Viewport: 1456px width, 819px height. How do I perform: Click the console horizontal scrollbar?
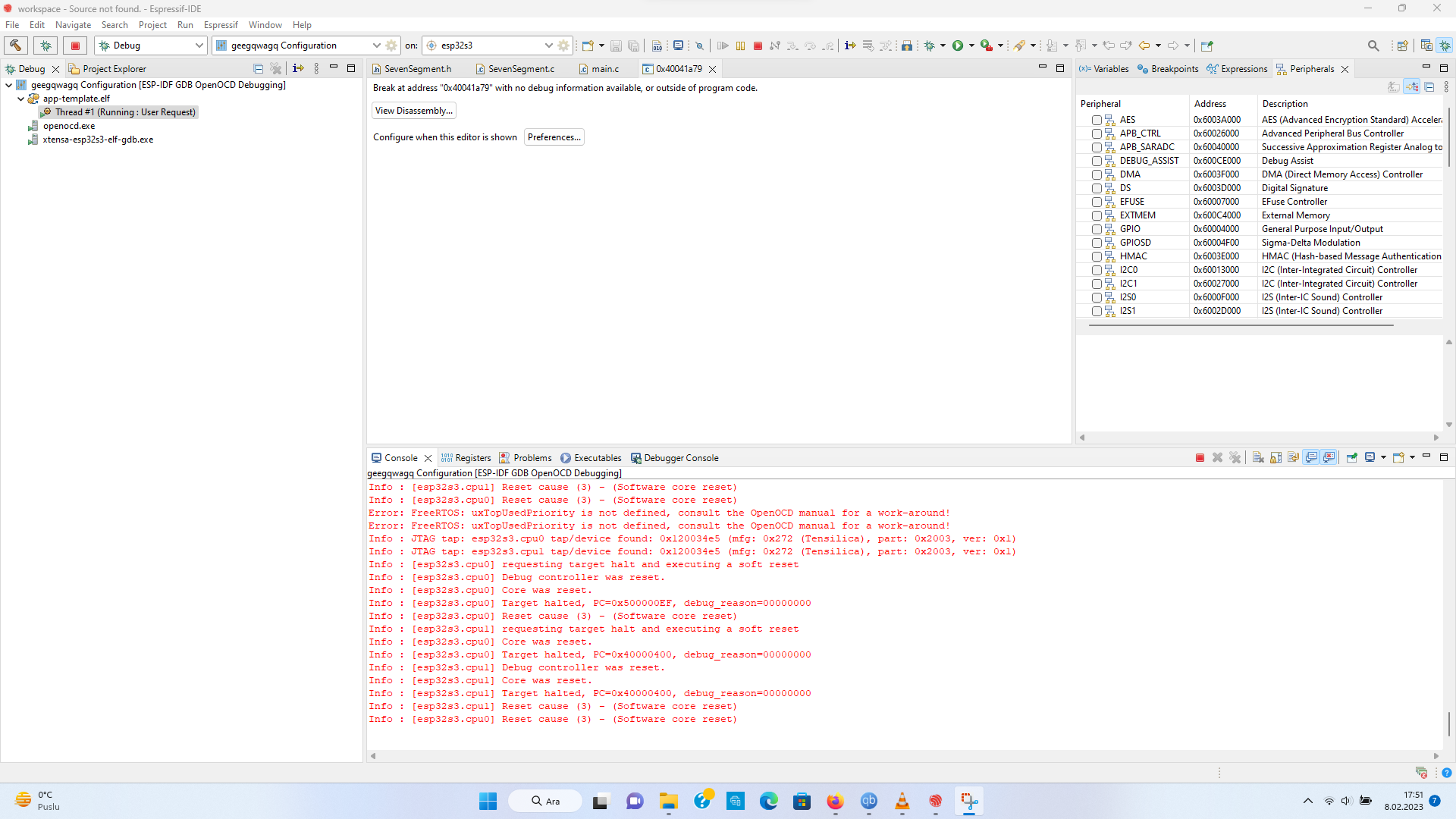click(x=903, y=756)
